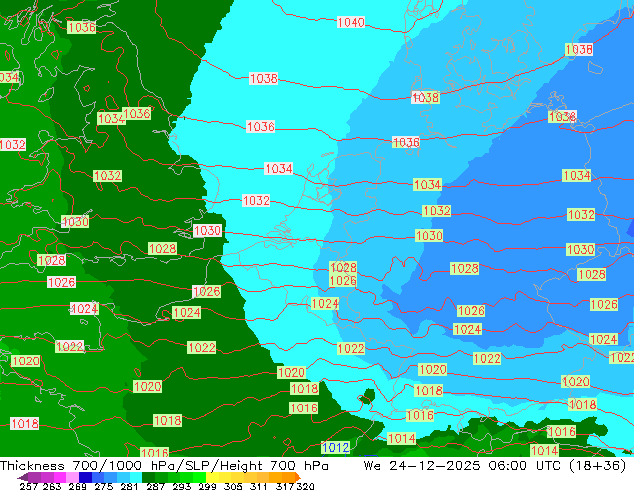Screen dimensions: 634x490
Task: Click the 269 legend value
Action: click(x=77, y=486)
